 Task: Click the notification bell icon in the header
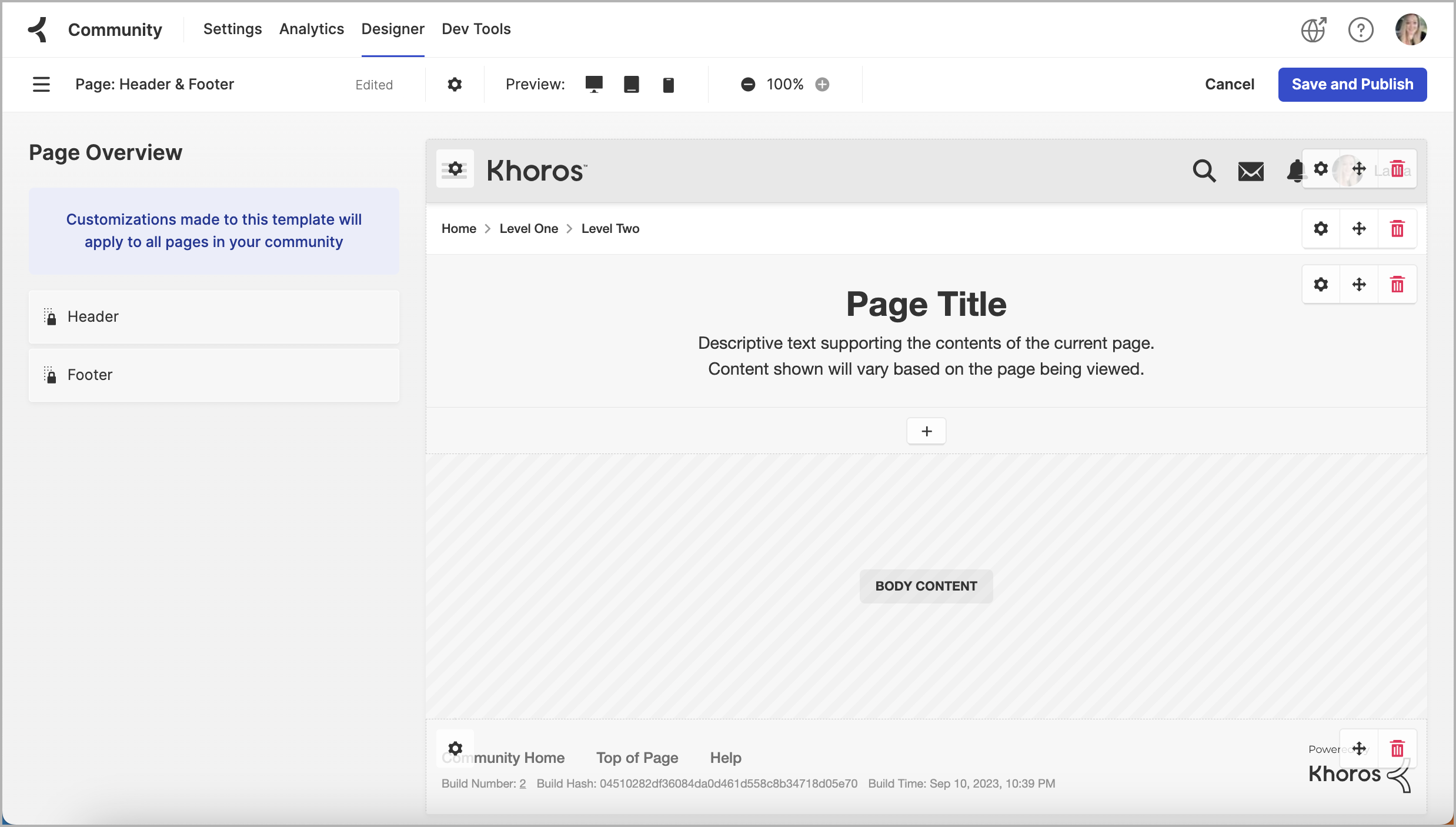[1295, 171]
